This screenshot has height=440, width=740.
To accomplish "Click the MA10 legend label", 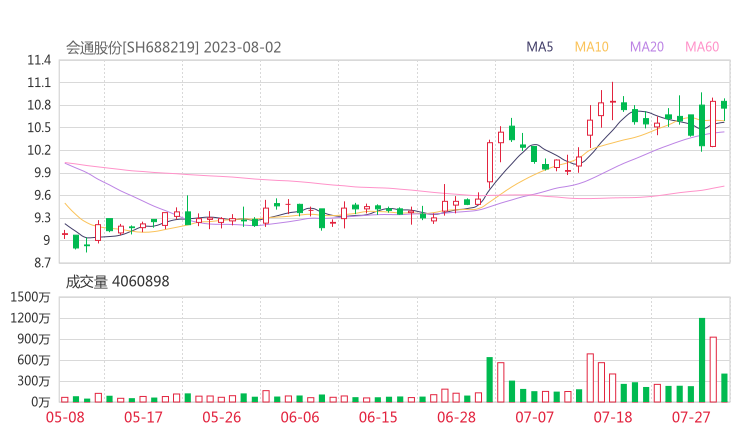I will click(x=592, y=47).
